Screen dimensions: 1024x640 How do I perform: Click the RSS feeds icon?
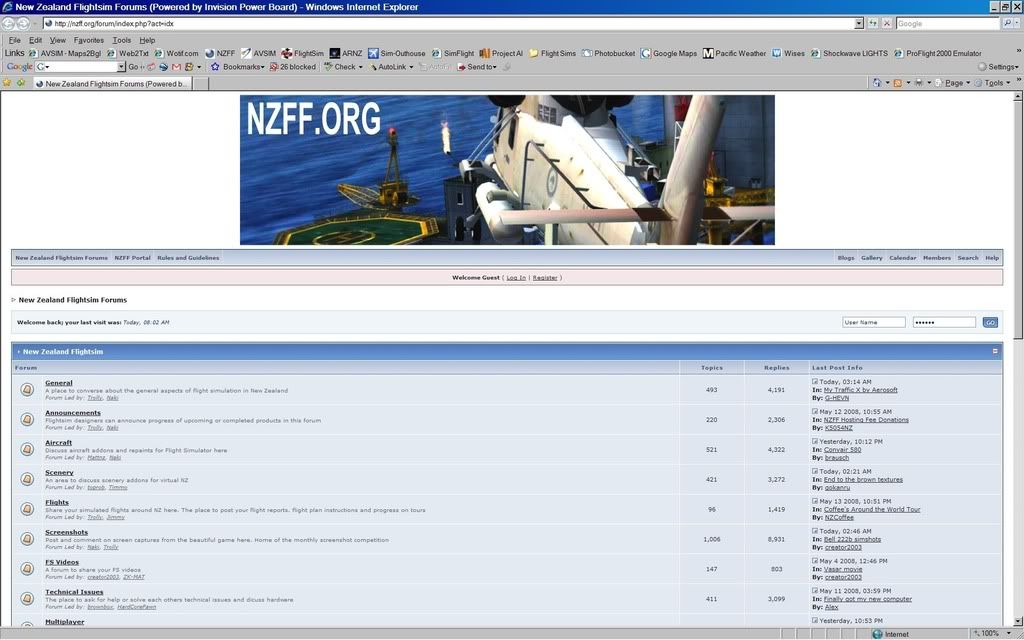click(x=898, y=83)
